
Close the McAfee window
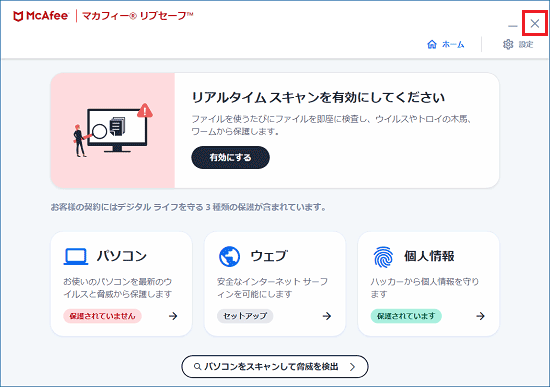pyautogui.click(x=535, y=24)
